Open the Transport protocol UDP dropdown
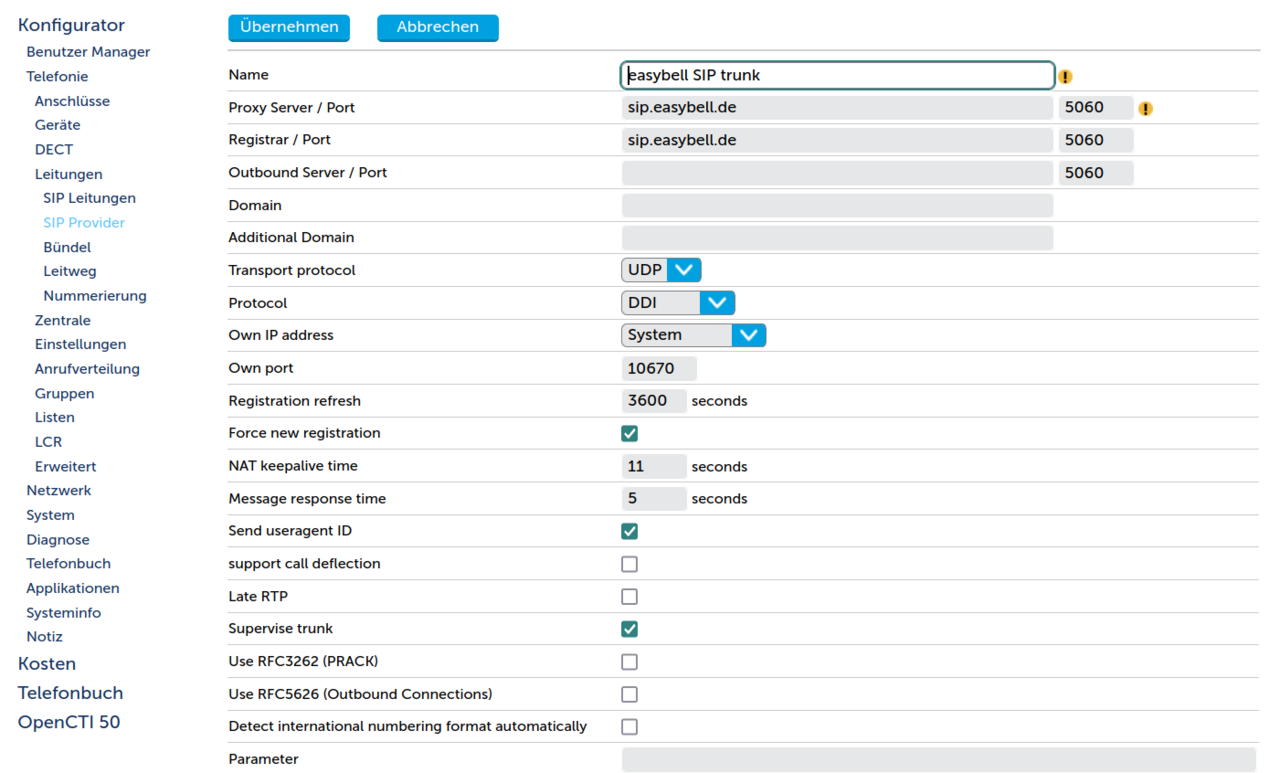1280x773 pixels. (x=661, y=270)
